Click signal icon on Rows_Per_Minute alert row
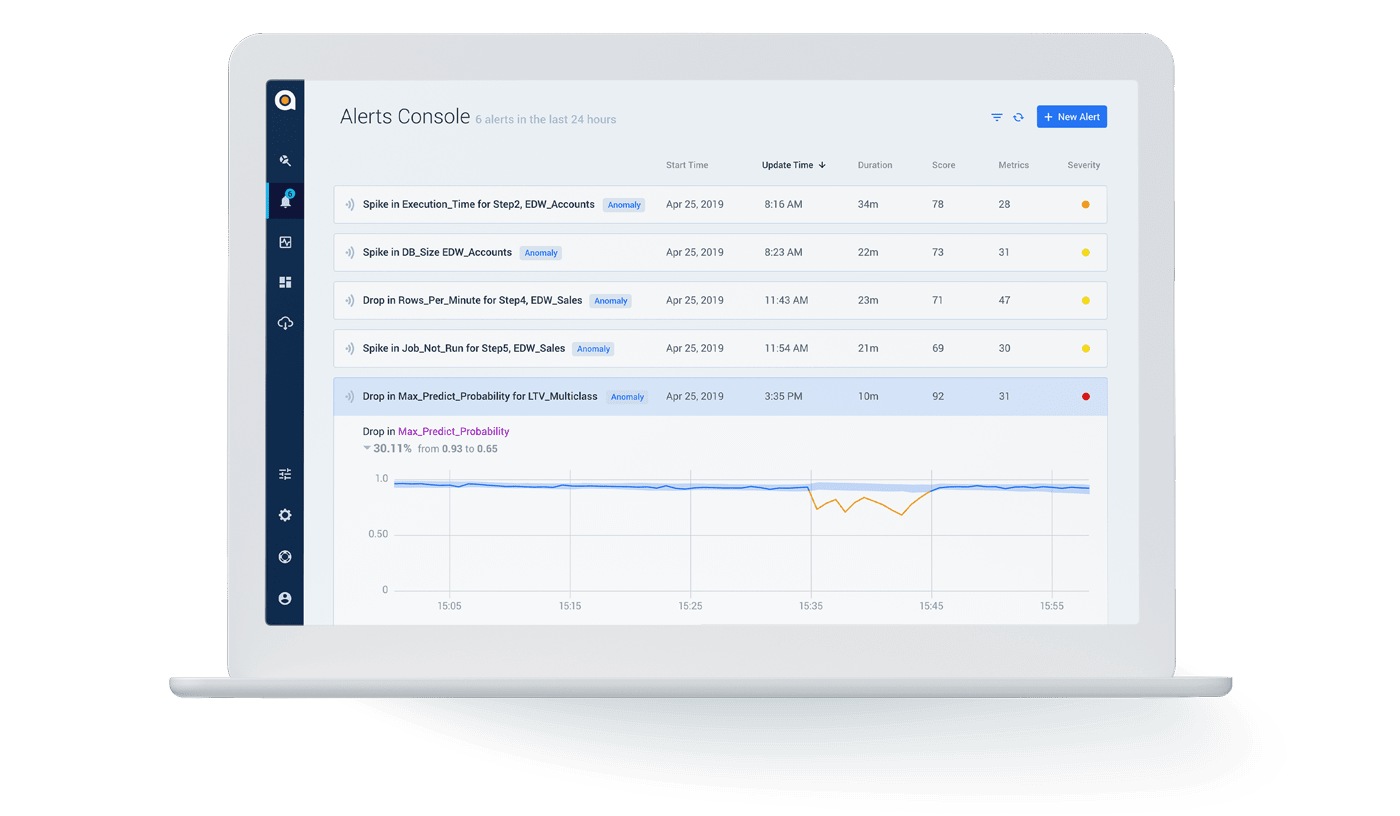 (x=350, y=300)
